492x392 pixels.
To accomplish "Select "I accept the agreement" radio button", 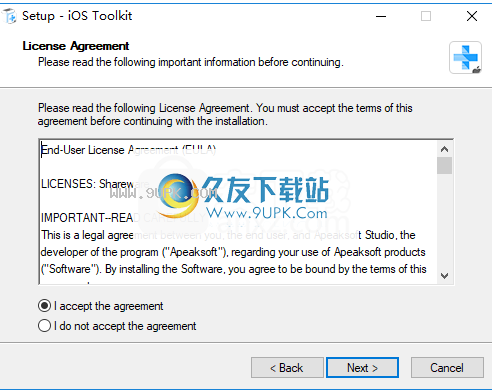I will pos(44,306).
